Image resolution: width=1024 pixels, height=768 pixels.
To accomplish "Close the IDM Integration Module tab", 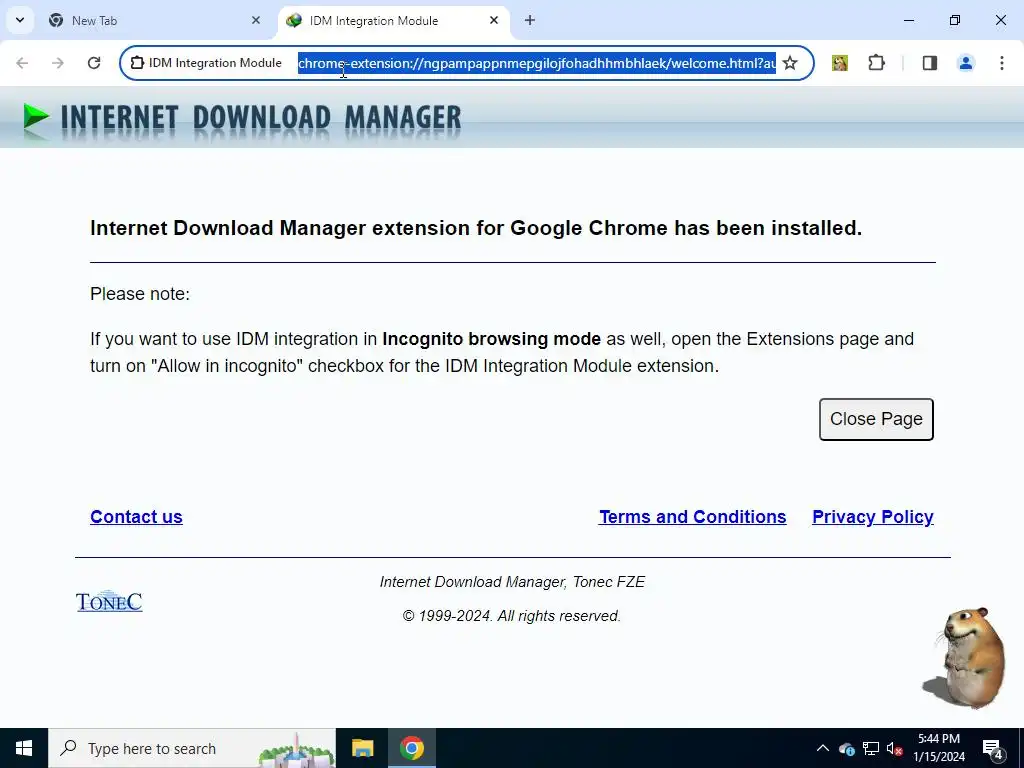I will 494,20.
